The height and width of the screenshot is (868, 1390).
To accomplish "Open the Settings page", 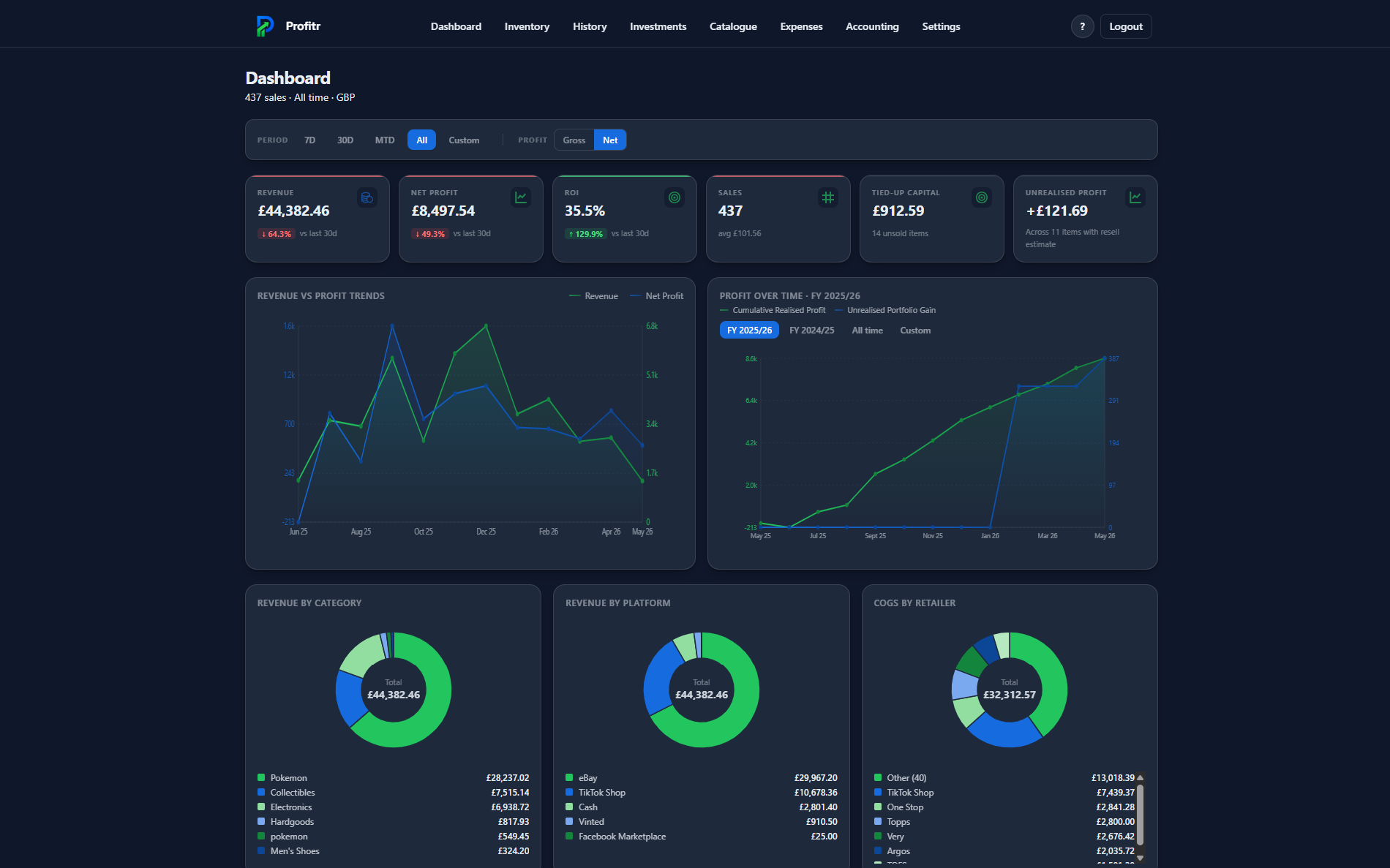I will coord(941,26).
